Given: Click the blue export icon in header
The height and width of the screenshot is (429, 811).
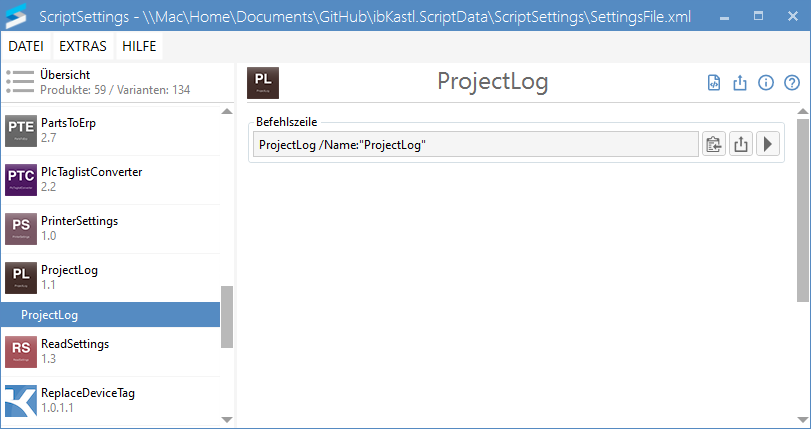Looking at the screenshot, I should point(740,83).
